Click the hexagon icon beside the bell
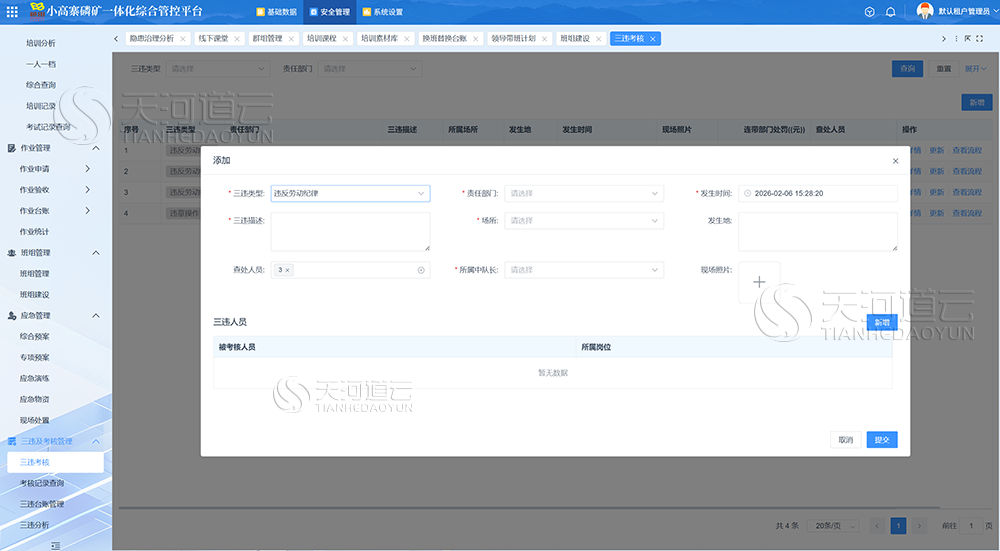The image size is (1000, 551). point(869,12)
